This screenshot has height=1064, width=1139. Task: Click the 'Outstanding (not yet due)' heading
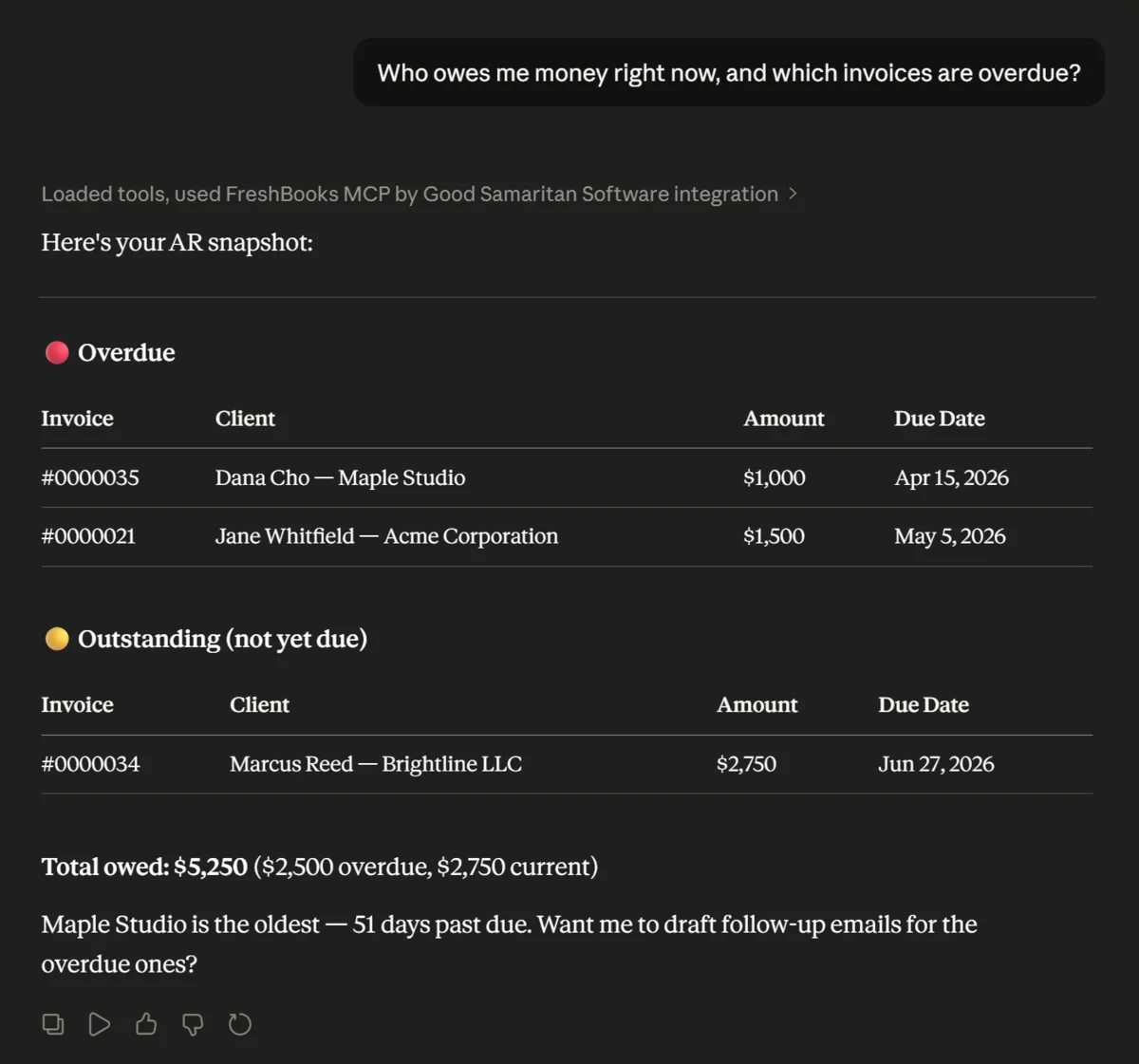(222, 639)
